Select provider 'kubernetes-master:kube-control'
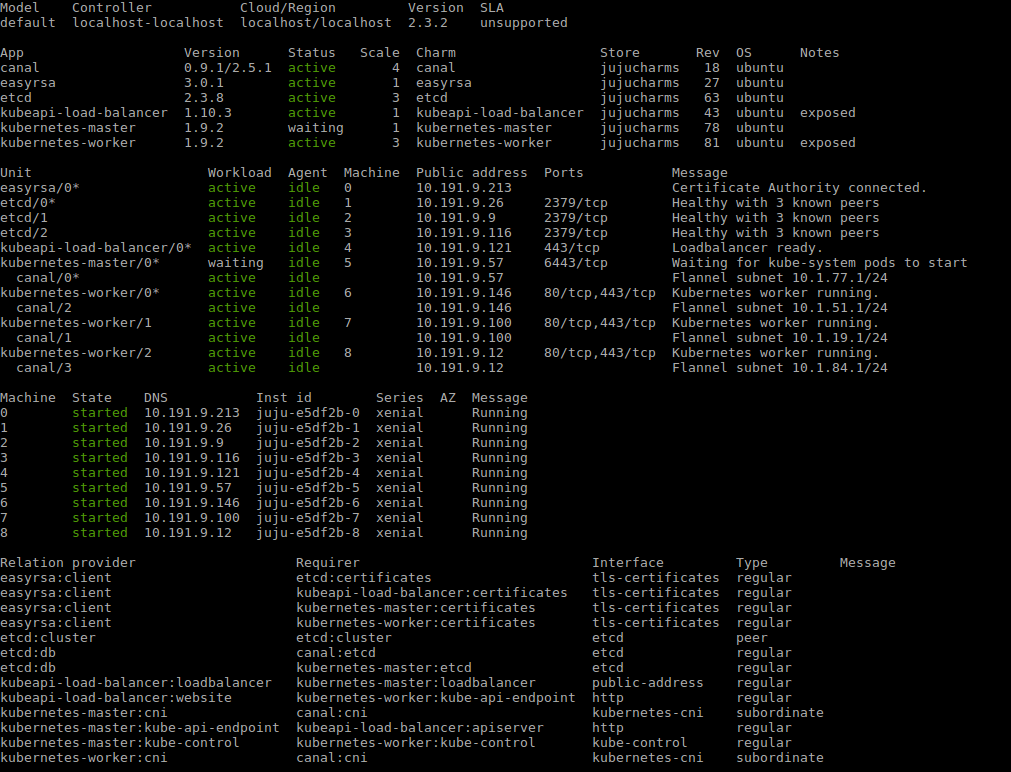 [120, 742]
